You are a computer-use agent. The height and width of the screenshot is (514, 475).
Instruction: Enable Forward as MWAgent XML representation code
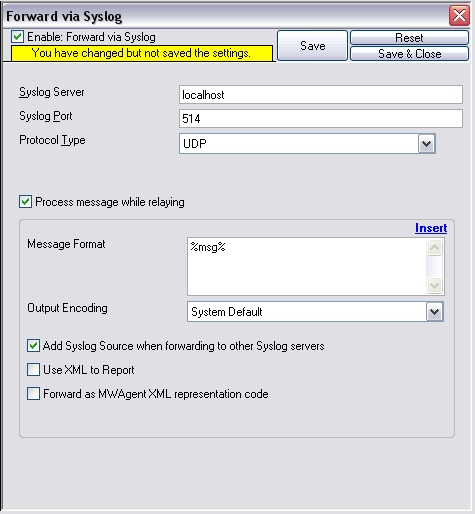pos(33,394)
